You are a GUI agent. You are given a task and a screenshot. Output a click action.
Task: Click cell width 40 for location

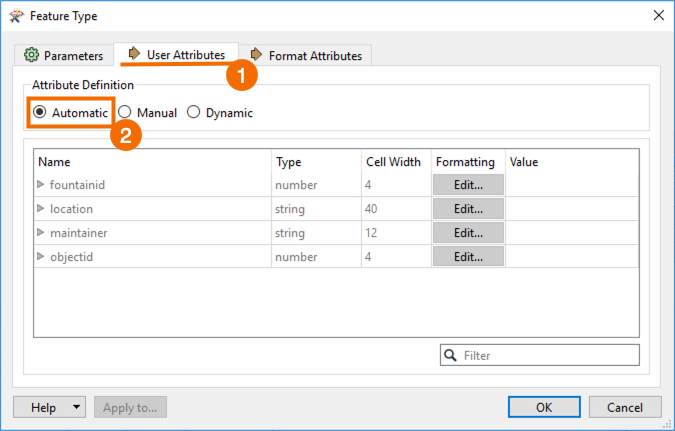396,209
